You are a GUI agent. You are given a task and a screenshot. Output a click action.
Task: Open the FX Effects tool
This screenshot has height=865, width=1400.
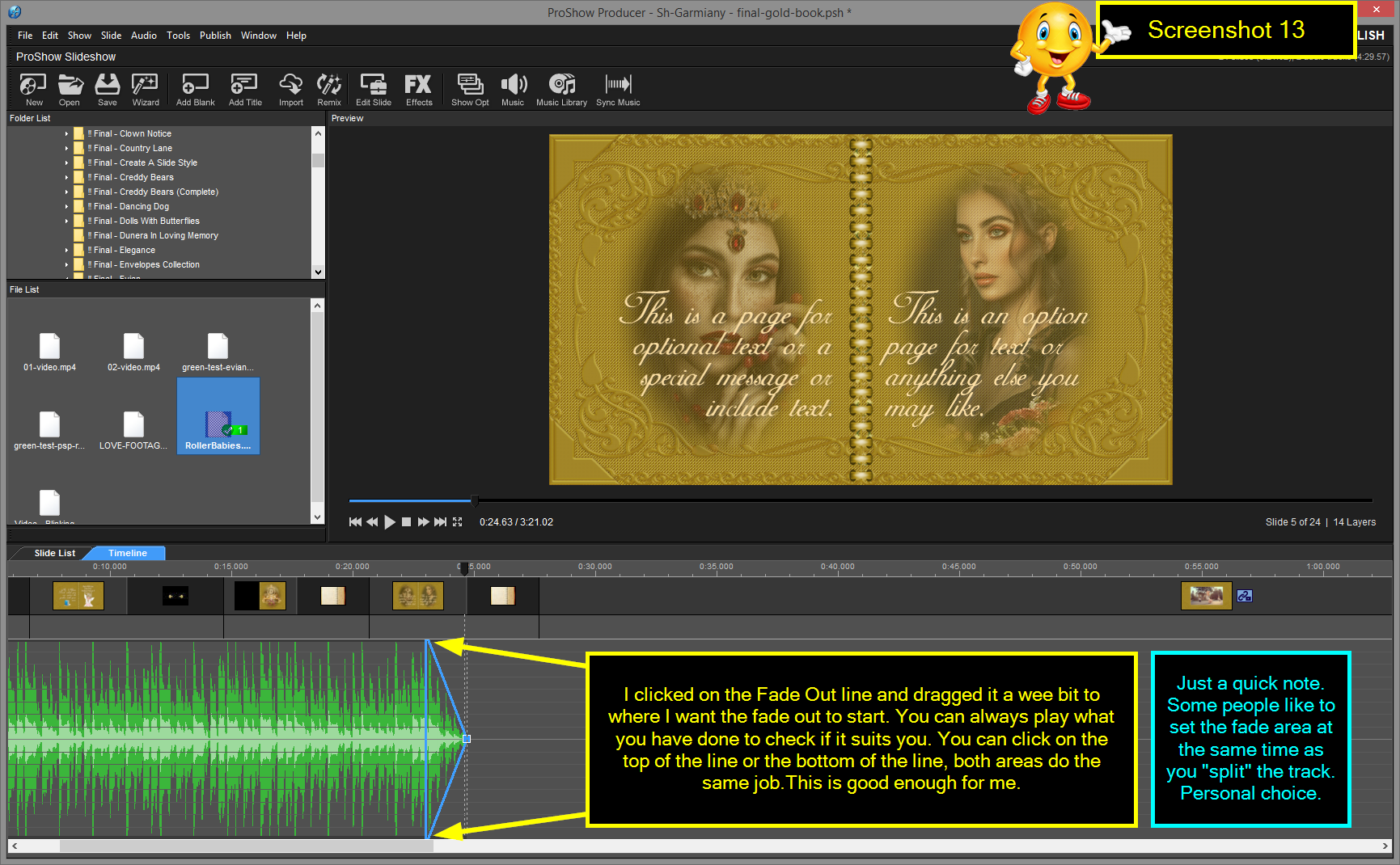coord(419,90)
